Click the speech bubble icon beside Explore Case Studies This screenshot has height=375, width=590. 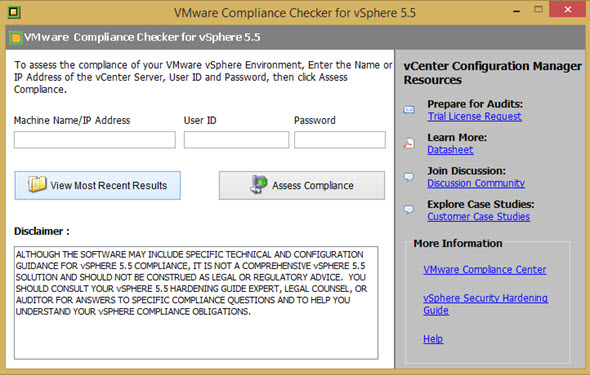[x=409, y=210]
